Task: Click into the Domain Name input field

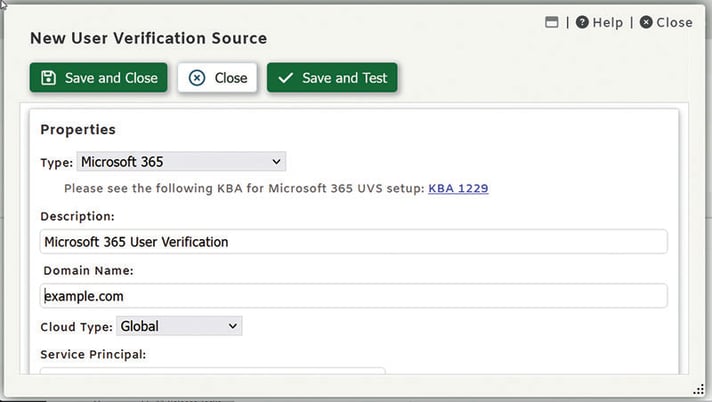Action: 354,296
